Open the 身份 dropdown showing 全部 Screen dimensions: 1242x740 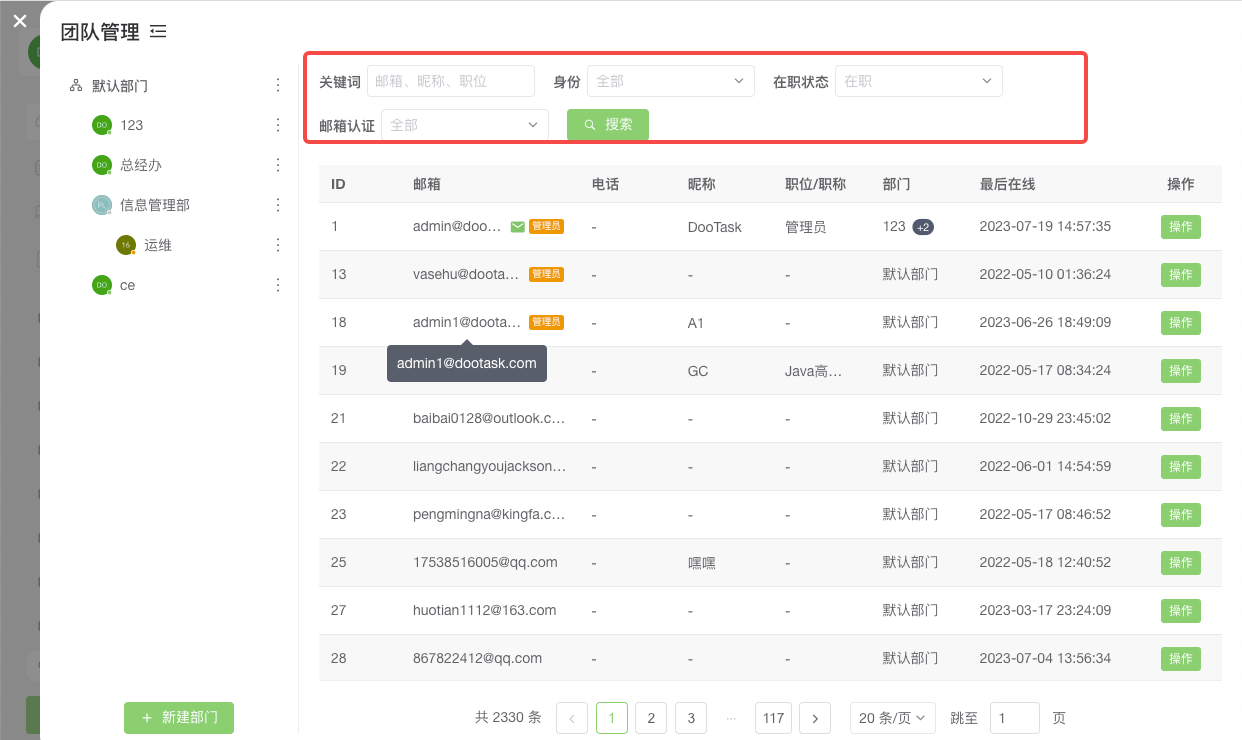(x=670, y=81)
